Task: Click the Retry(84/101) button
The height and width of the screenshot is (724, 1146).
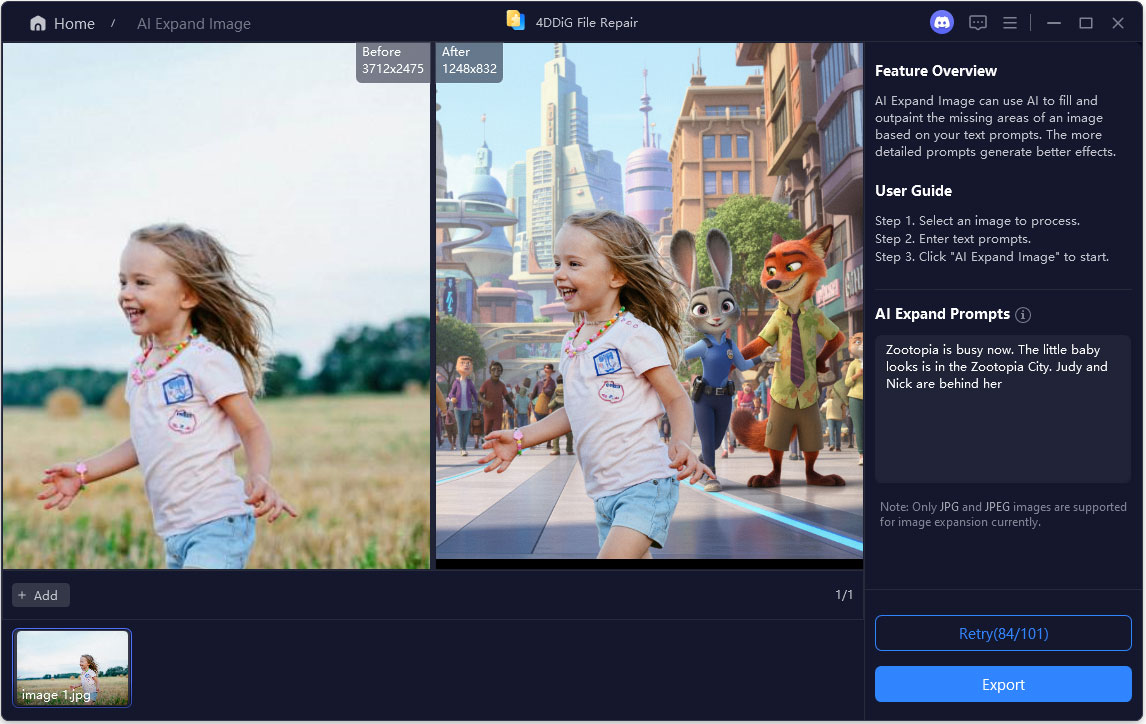Action: click(1003, 633)
